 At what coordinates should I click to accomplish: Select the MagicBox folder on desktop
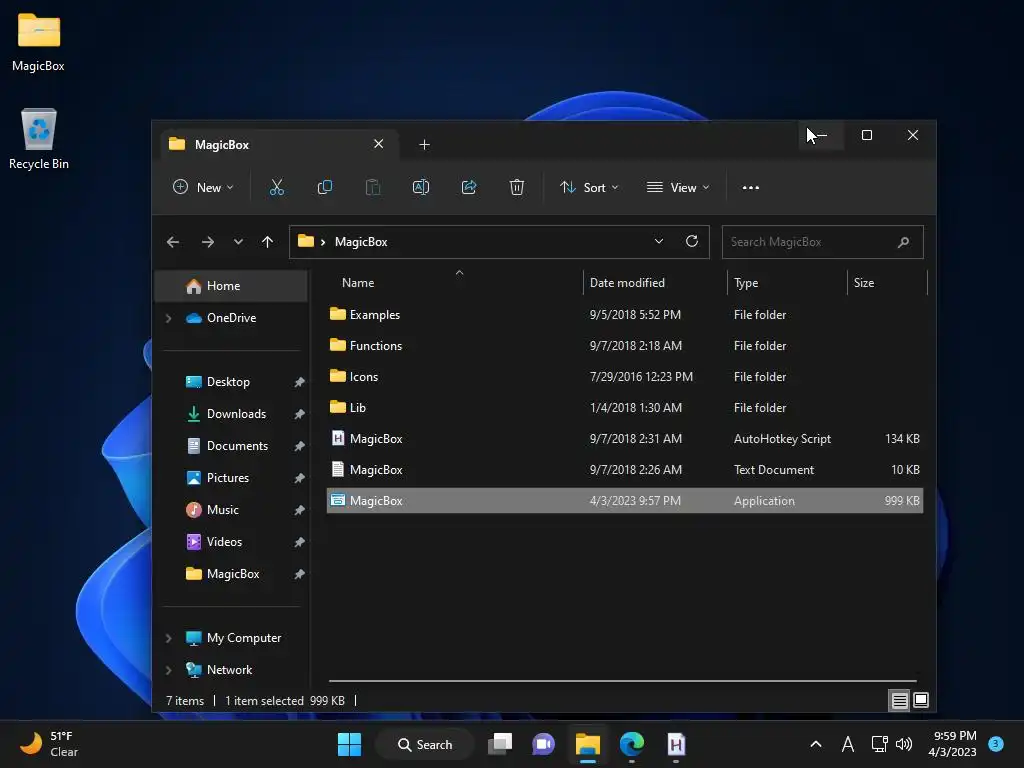[x=39, y=42]
